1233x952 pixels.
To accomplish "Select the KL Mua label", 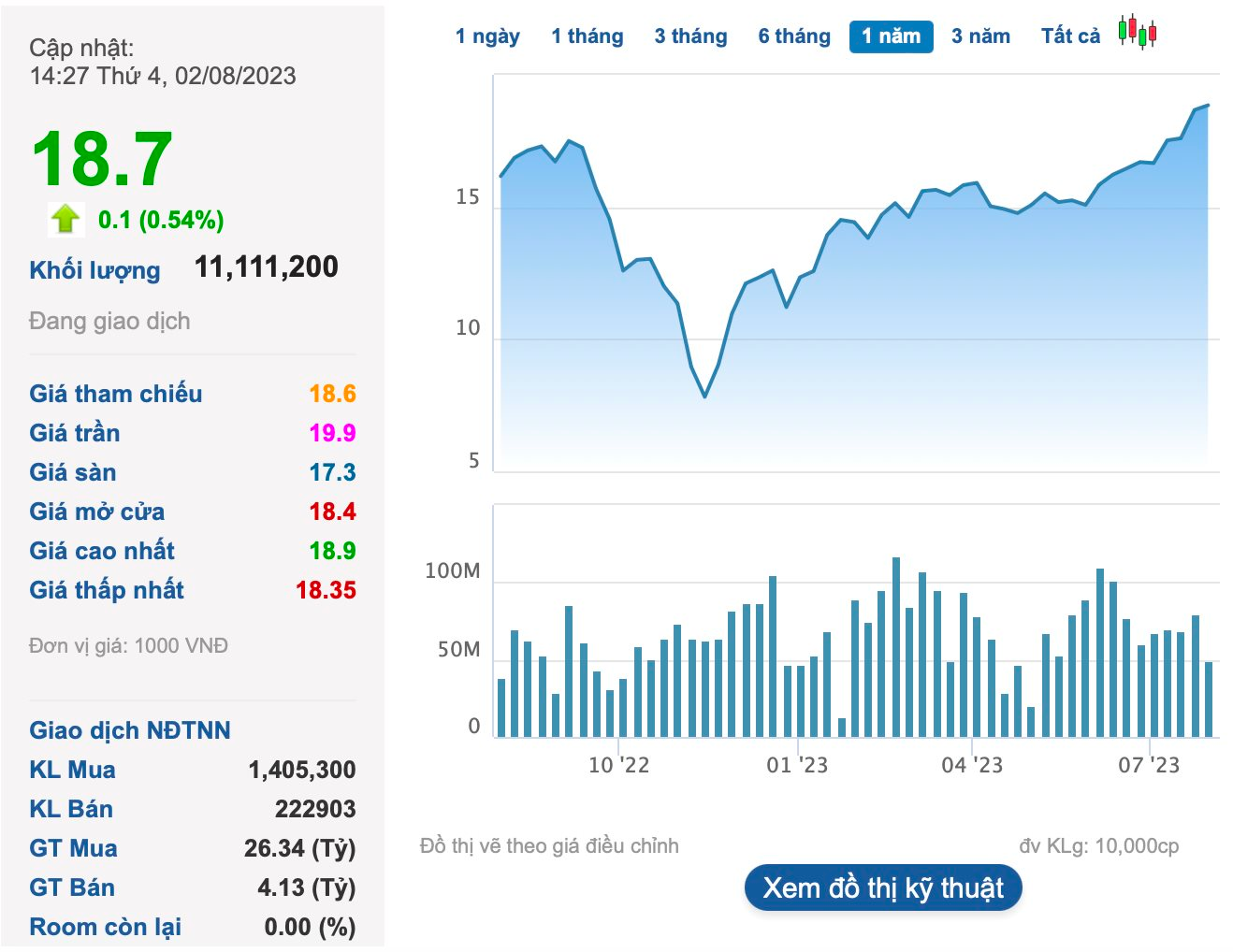I will click(x=72, y=770).
